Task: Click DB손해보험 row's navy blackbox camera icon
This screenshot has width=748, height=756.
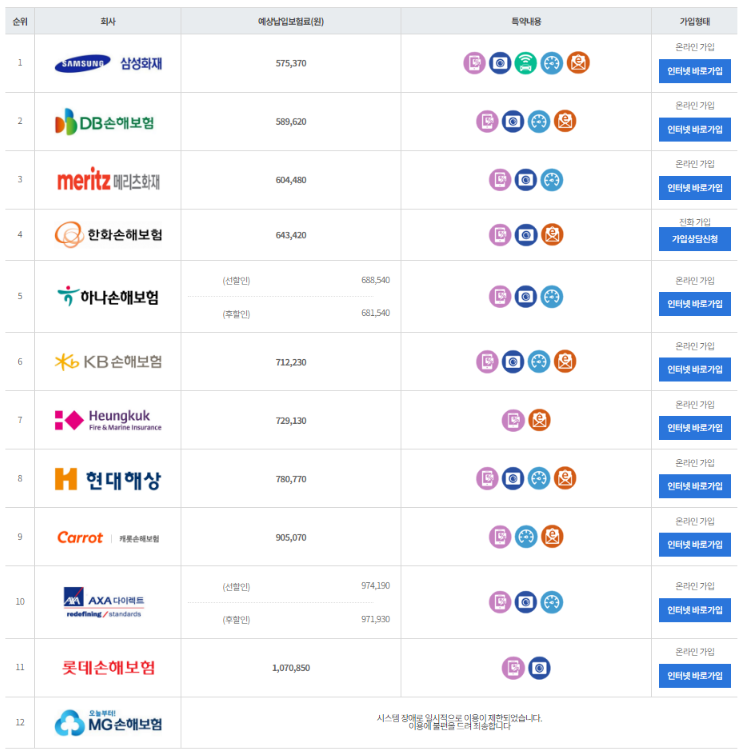Action: coord(513,122)
